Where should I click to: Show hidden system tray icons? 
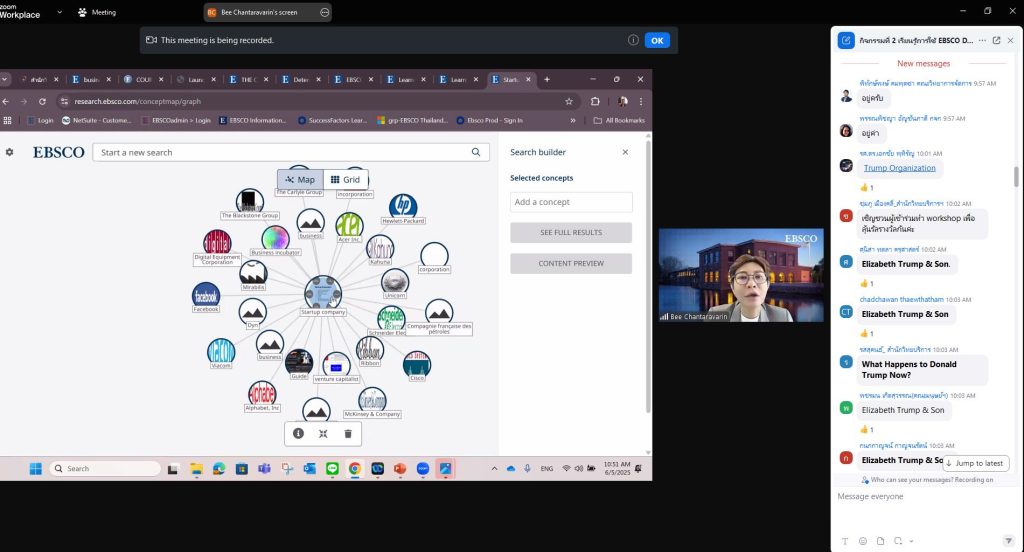pos(494,468)
